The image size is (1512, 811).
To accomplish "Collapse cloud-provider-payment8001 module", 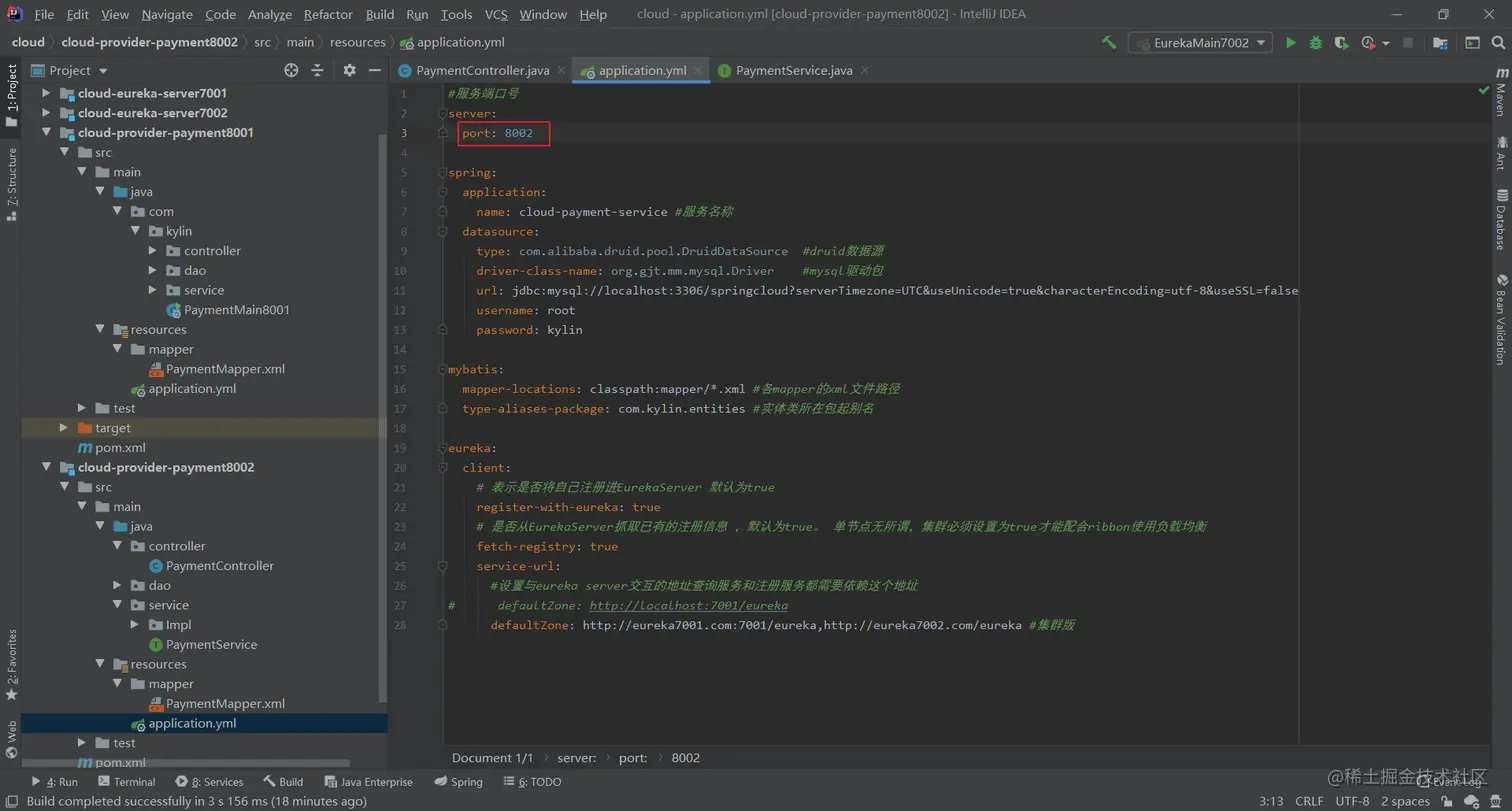I will point(46,132).
